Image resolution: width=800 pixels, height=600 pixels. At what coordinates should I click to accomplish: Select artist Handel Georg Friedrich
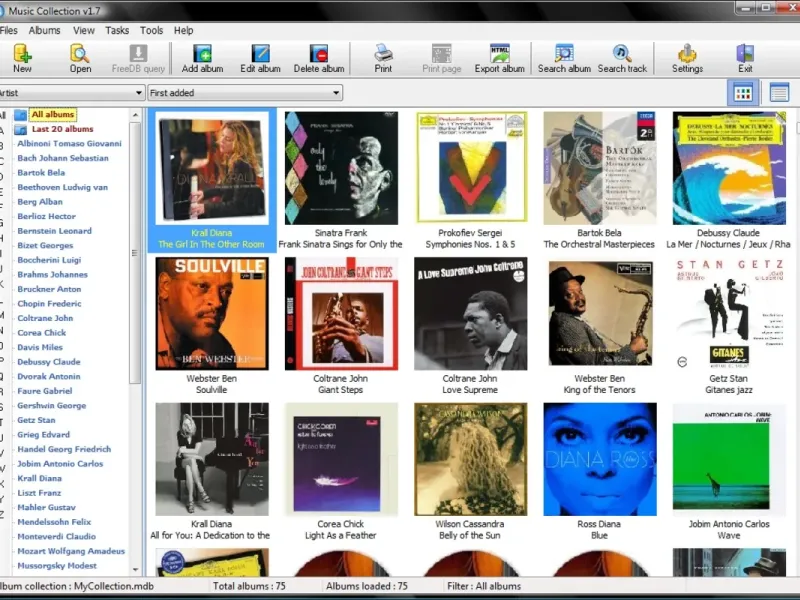tap(64, 449)
